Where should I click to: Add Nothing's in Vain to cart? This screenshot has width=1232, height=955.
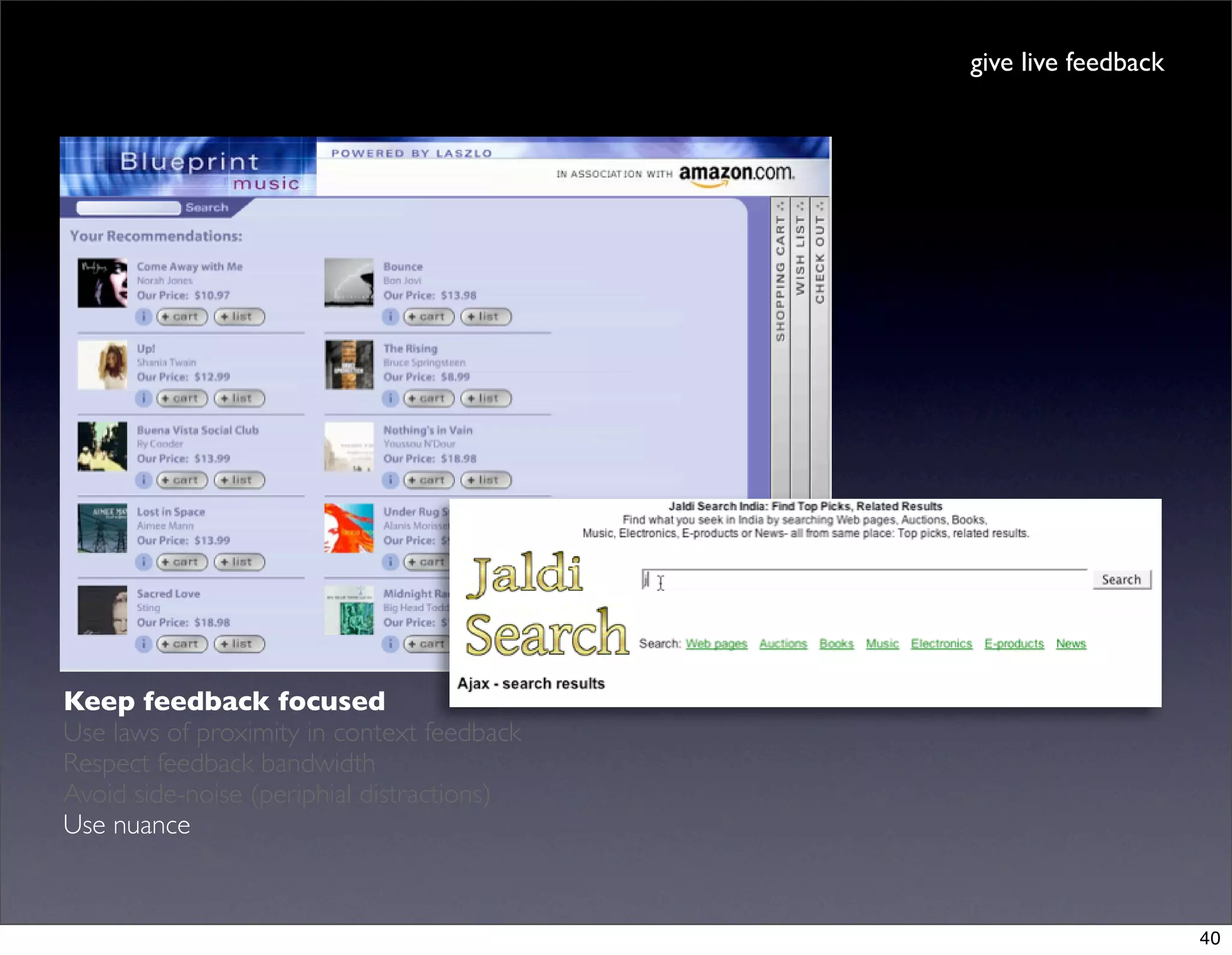point(428,480)
